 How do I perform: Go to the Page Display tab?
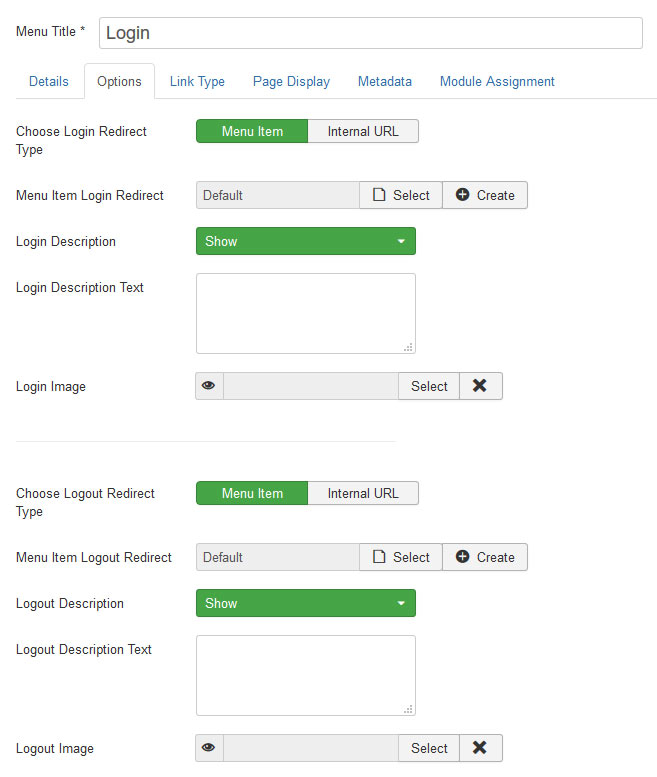tap(291, 81)
